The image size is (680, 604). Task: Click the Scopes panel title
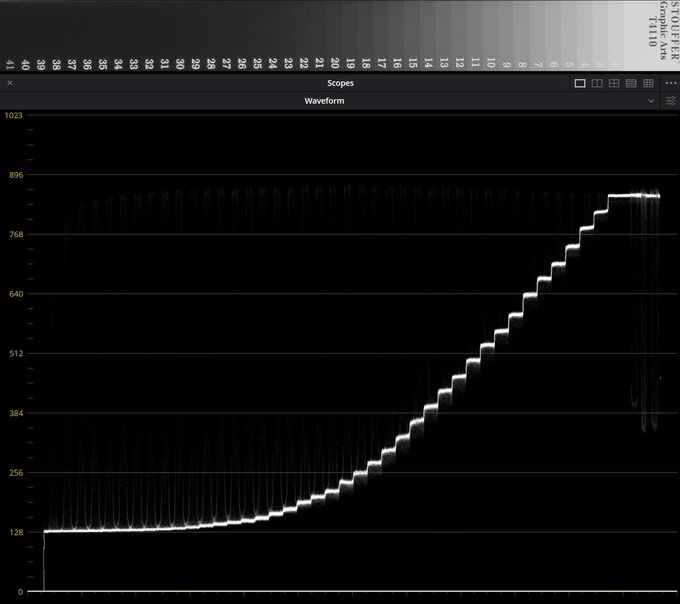pos(340,83)
